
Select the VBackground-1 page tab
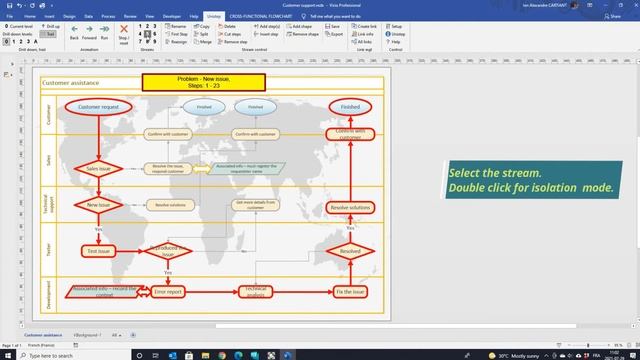[87, 335]
